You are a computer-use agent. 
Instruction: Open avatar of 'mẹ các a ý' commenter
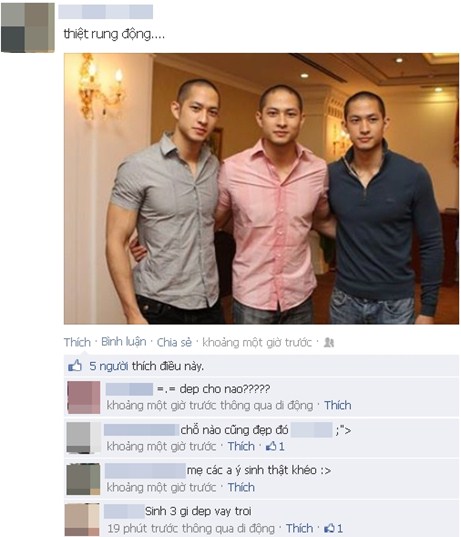83,479
